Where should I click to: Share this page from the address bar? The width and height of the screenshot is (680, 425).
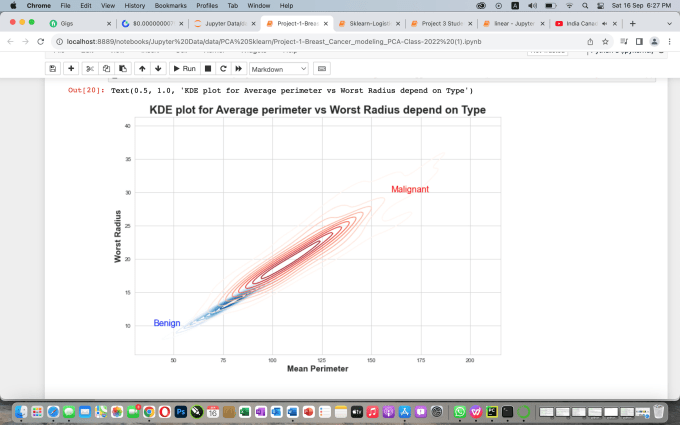click(x=590, y=42)
